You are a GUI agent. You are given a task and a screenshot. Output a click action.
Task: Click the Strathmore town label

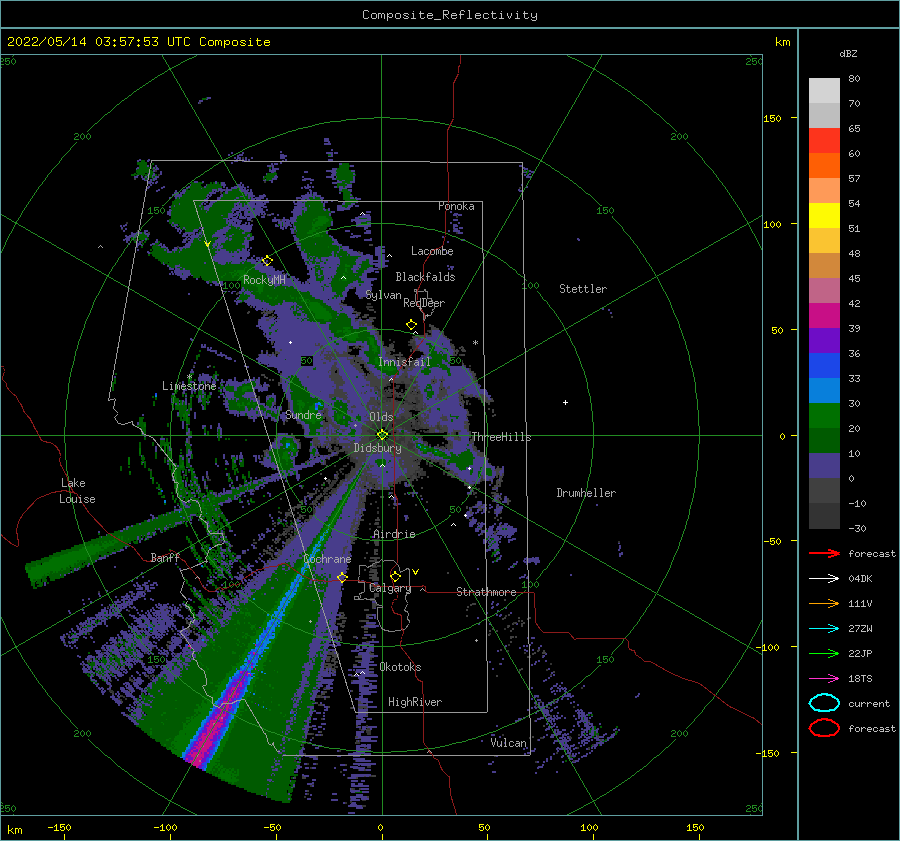click(486, 592)
